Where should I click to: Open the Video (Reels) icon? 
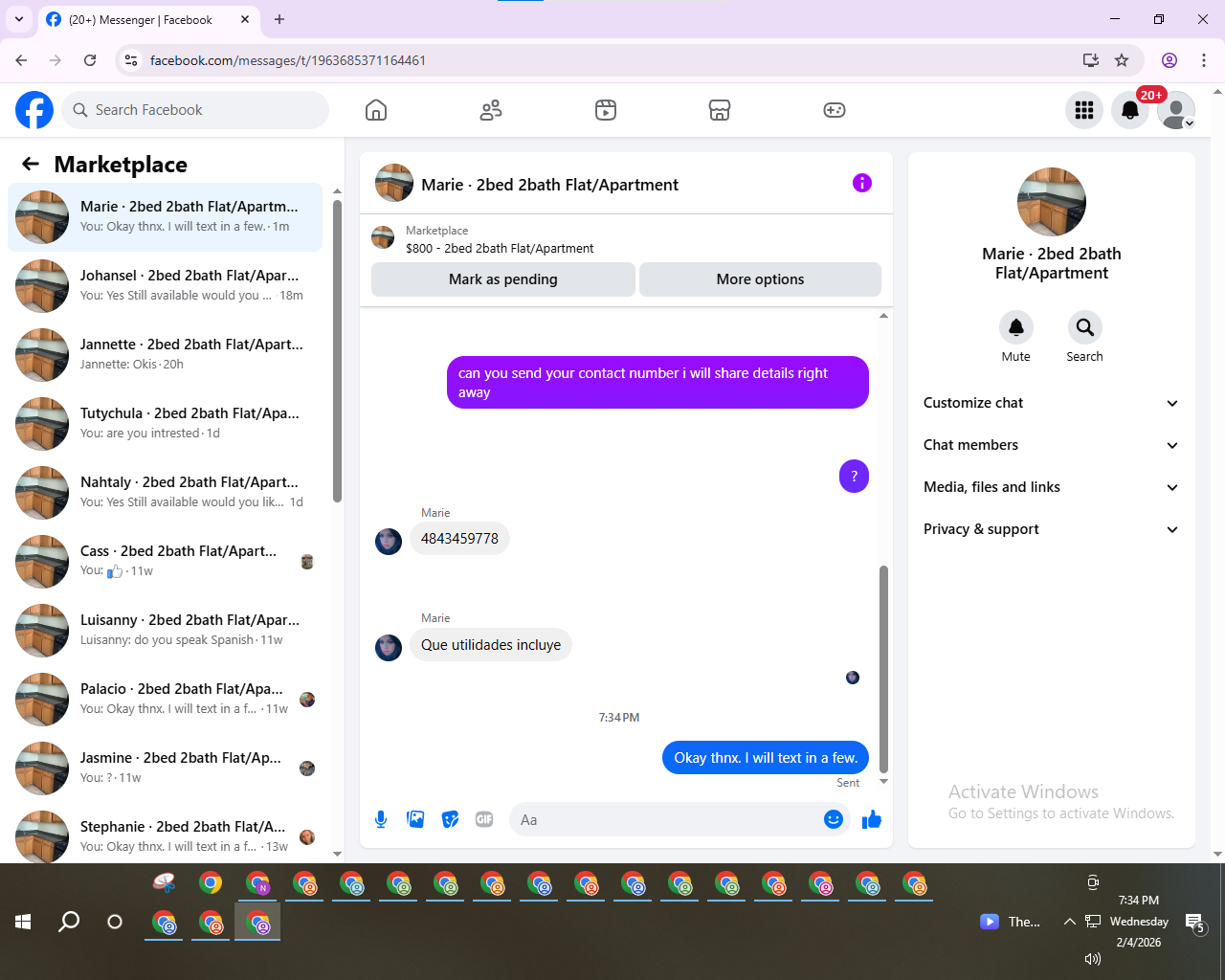click(x=606, y=110)
